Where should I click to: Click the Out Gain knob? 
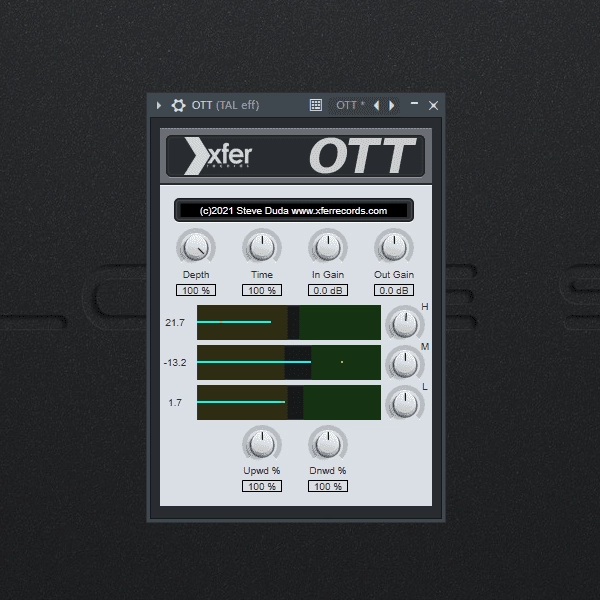click(x=394, y=247)
